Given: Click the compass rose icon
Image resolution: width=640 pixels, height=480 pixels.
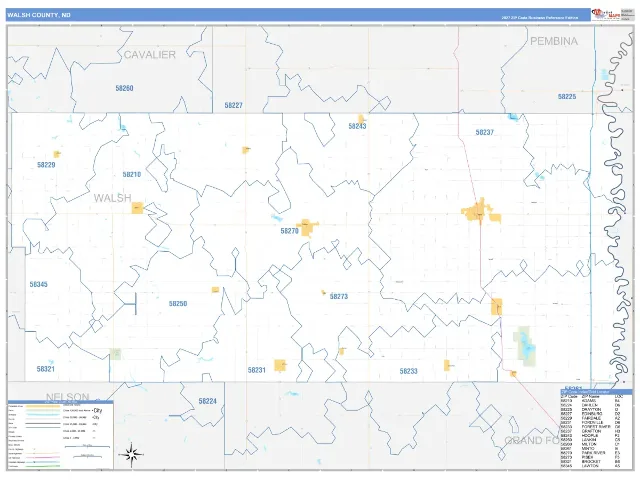Looking at the screenshot, I should coord(131,454).
